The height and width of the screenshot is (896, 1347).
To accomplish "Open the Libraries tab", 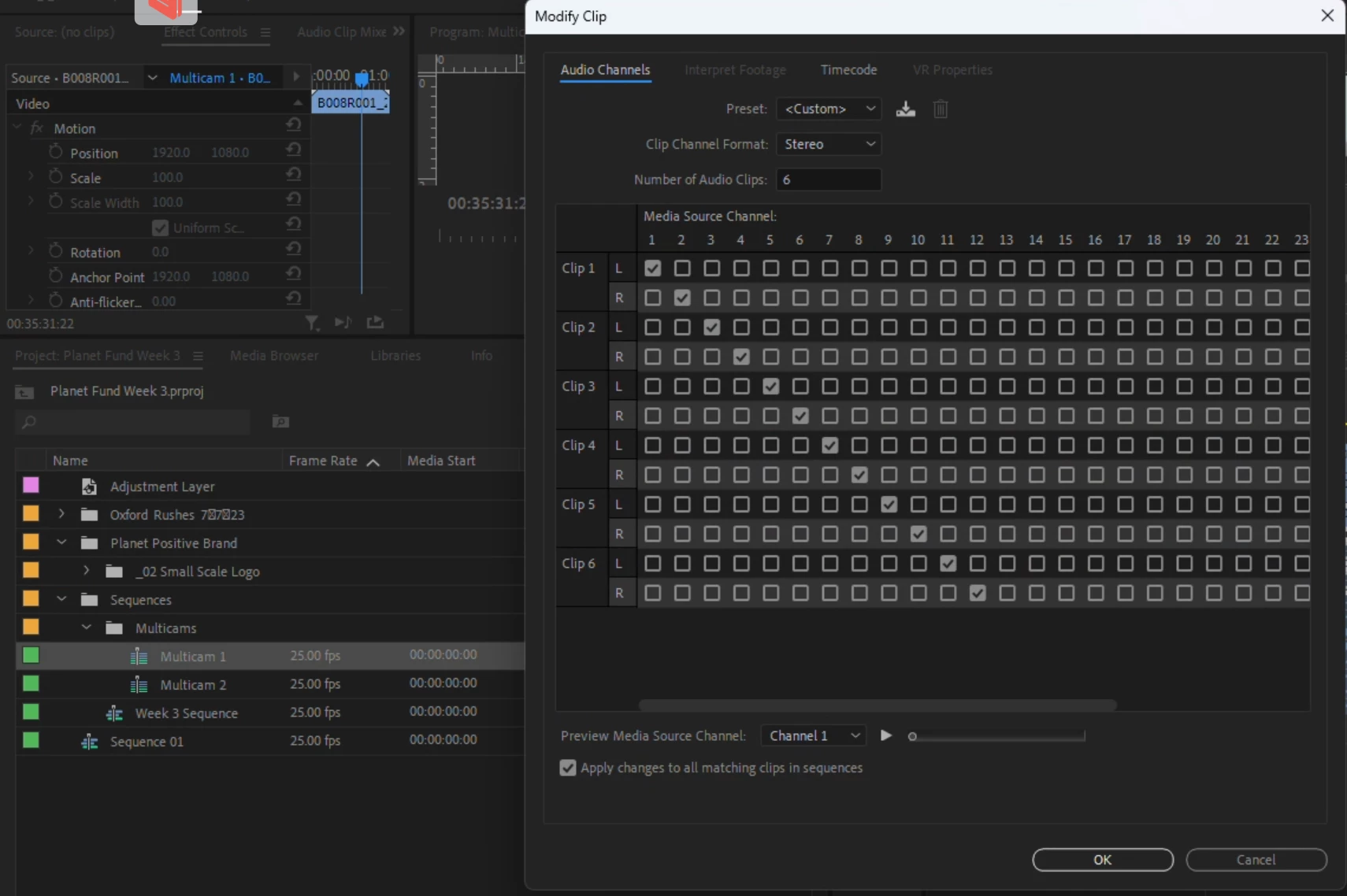I will (x=395, y=356).
